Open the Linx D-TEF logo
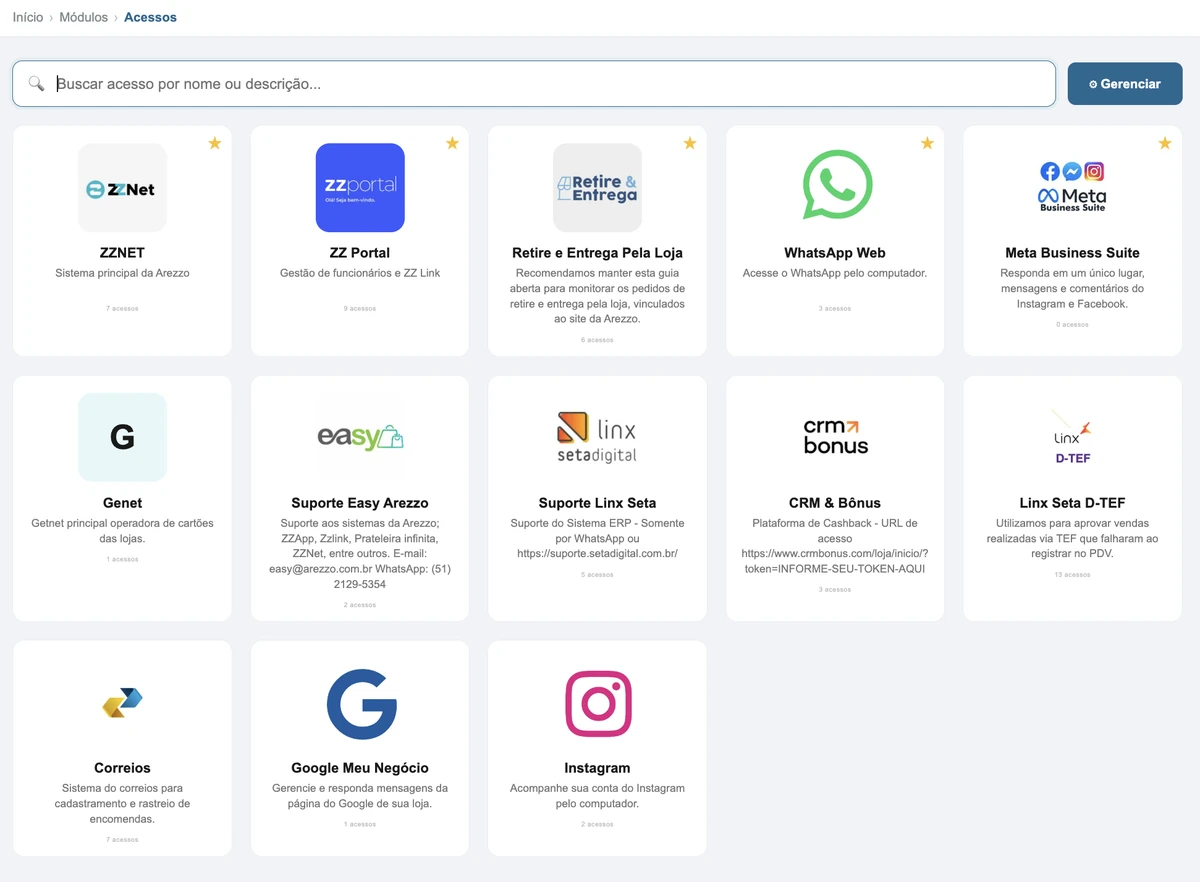The height and width of the screenshot is (882, 1200). (1073, 438)
